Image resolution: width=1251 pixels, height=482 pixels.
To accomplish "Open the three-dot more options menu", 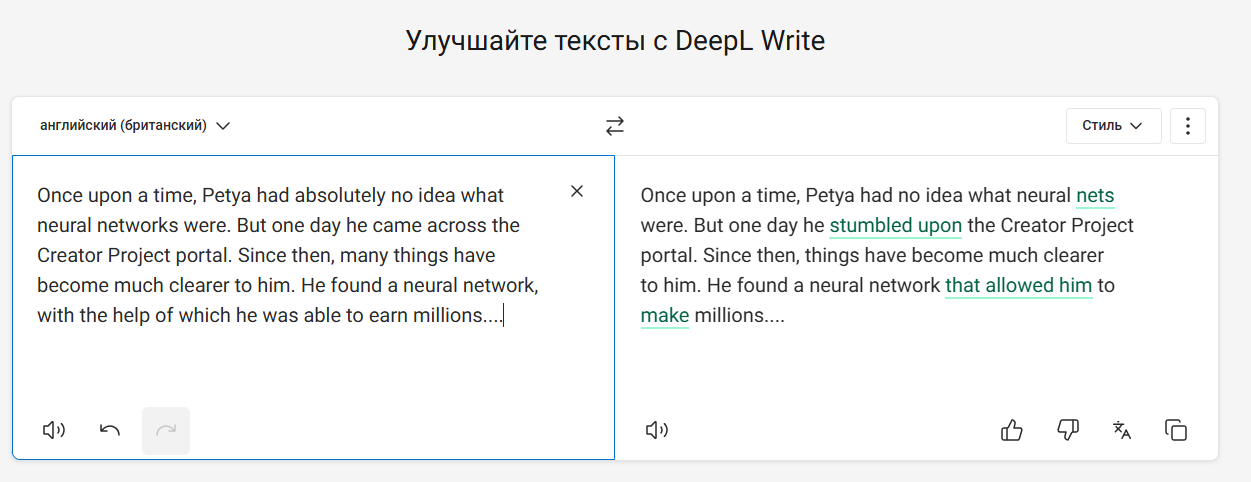I will pos(1188,126).
